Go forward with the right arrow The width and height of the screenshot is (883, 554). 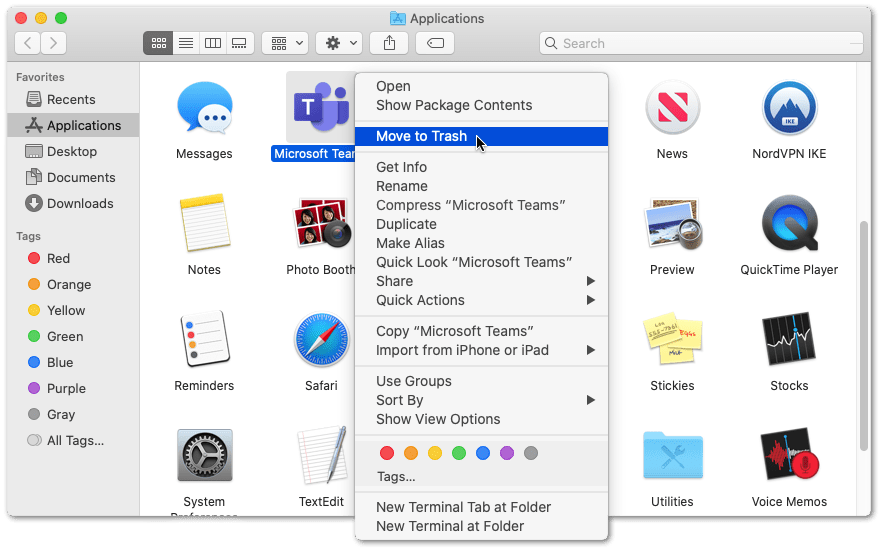point(53,43)
